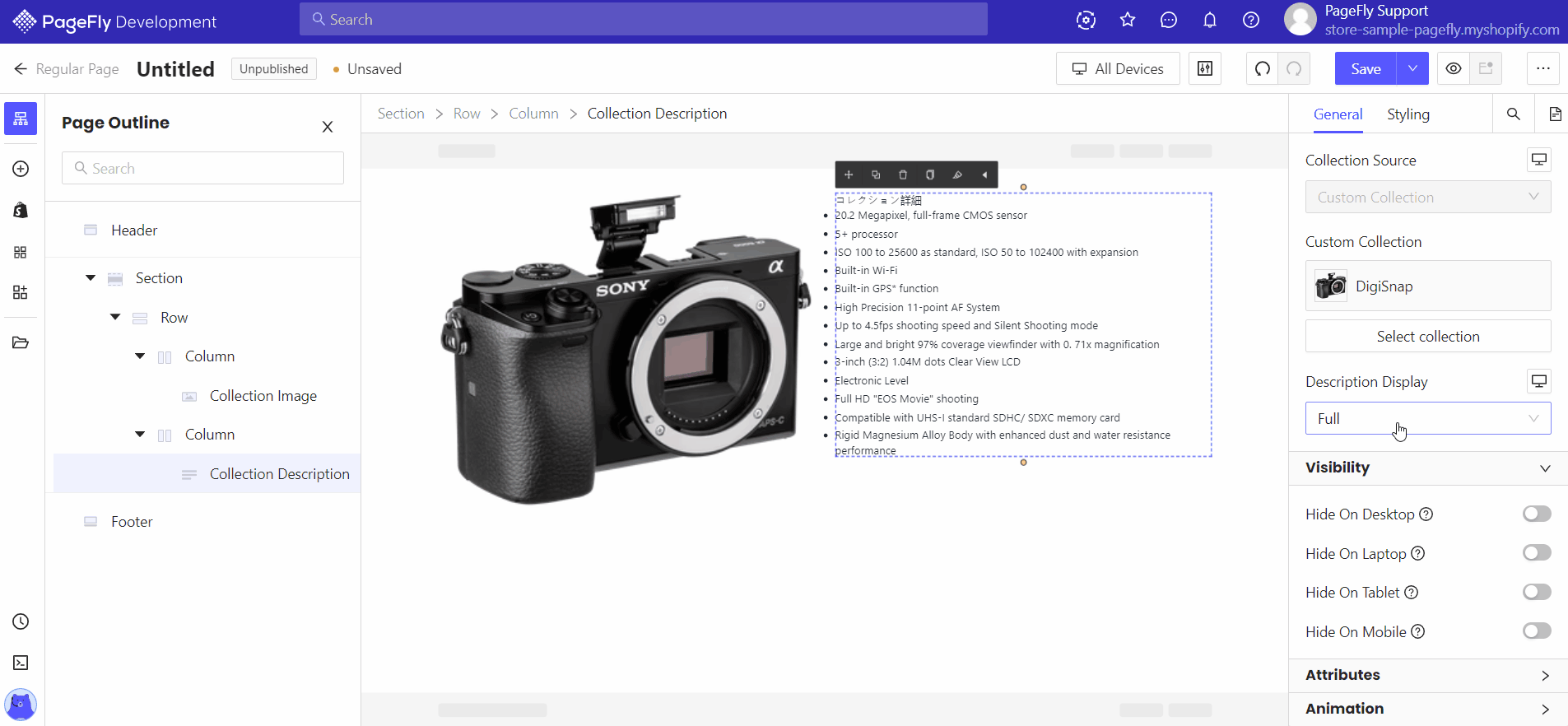The height and width of the screenshot is (726, 1568).
Task: Collapse the Visibility section
Action: (x=1428, y=468)
